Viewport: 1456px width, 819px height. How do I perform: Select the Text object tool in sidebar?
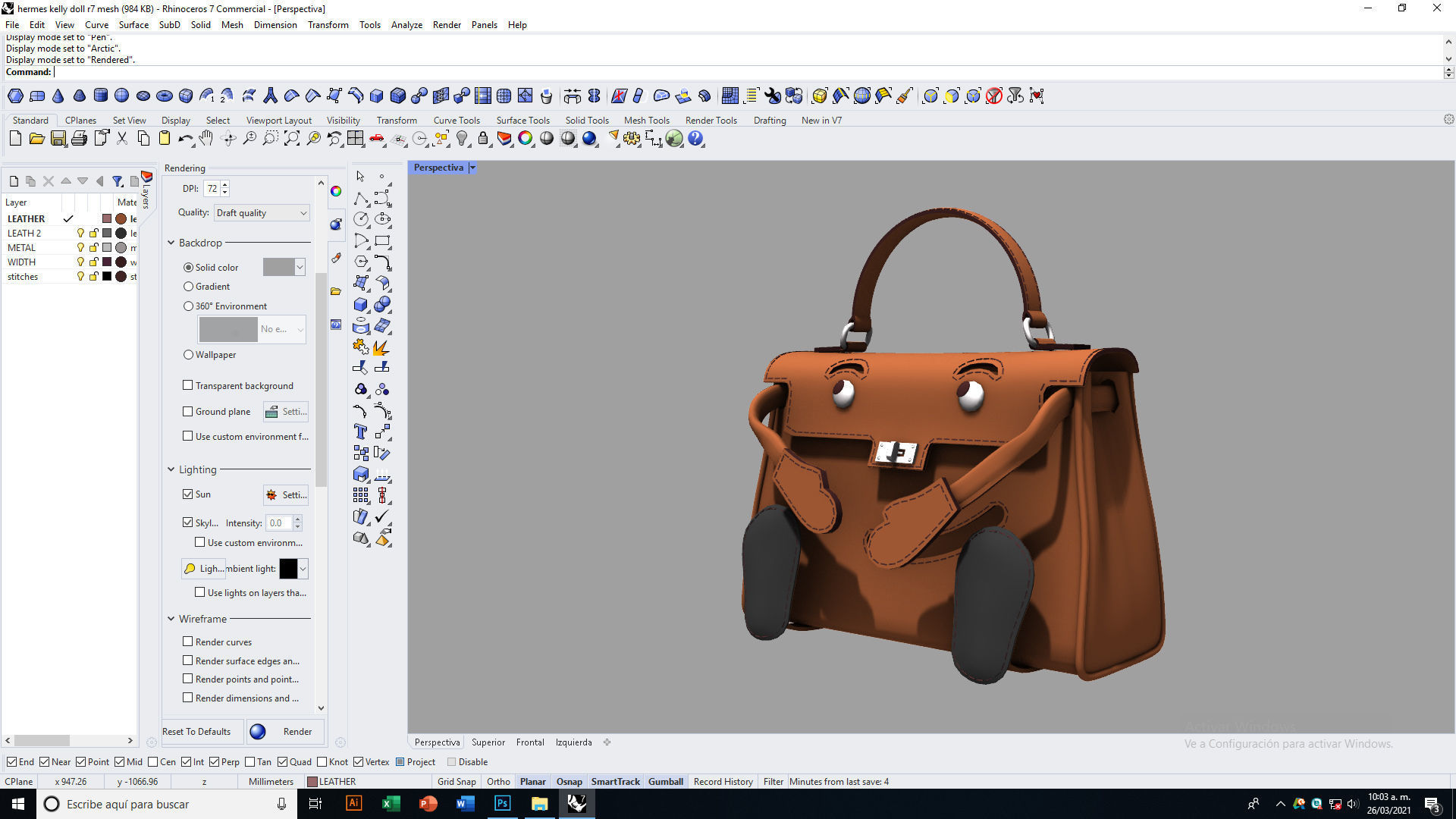click(x=361, y=431)
